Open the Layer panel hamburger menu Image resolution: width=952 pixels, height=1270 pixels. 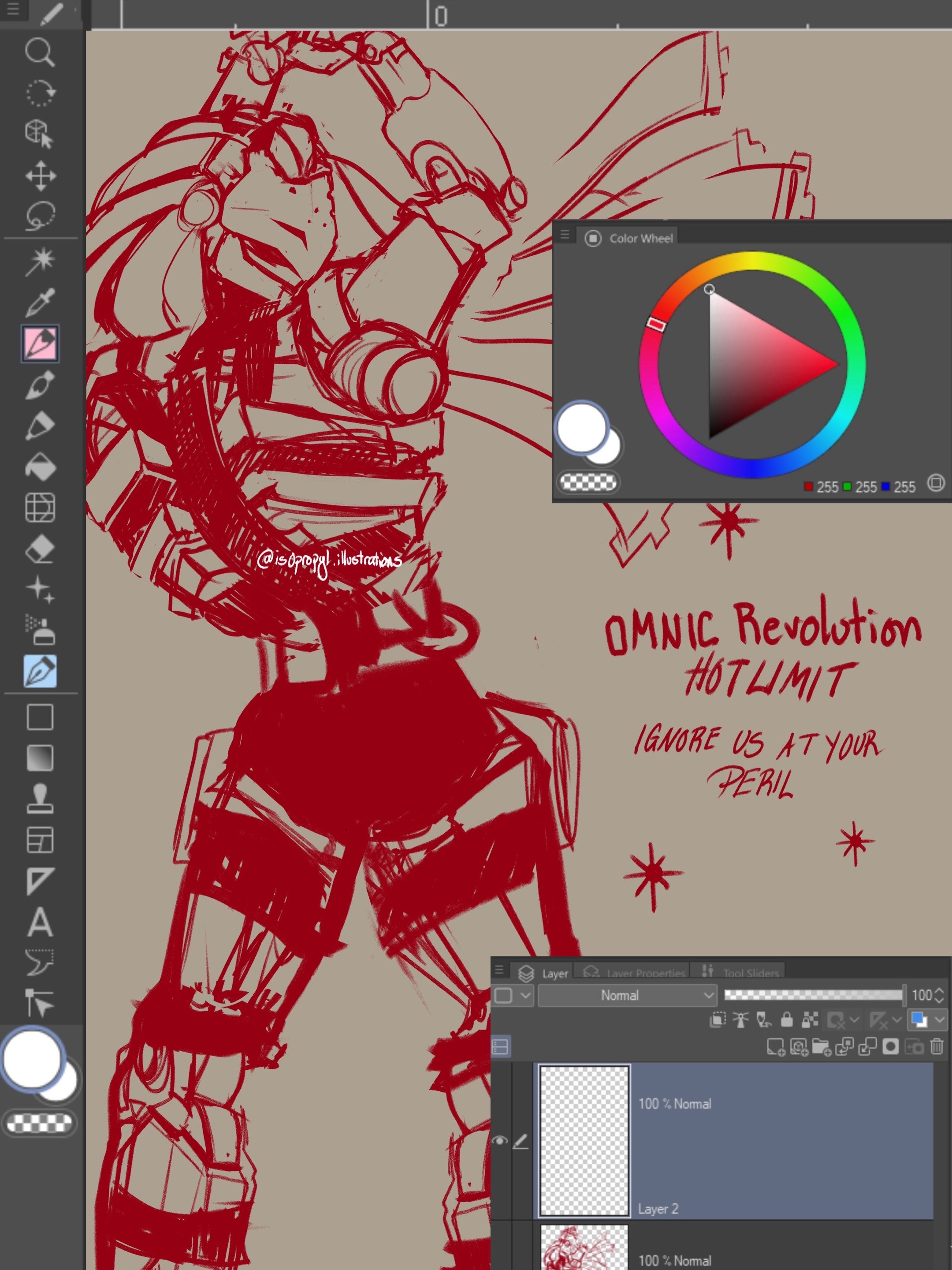pyautogui.click(x=499, y=970)
